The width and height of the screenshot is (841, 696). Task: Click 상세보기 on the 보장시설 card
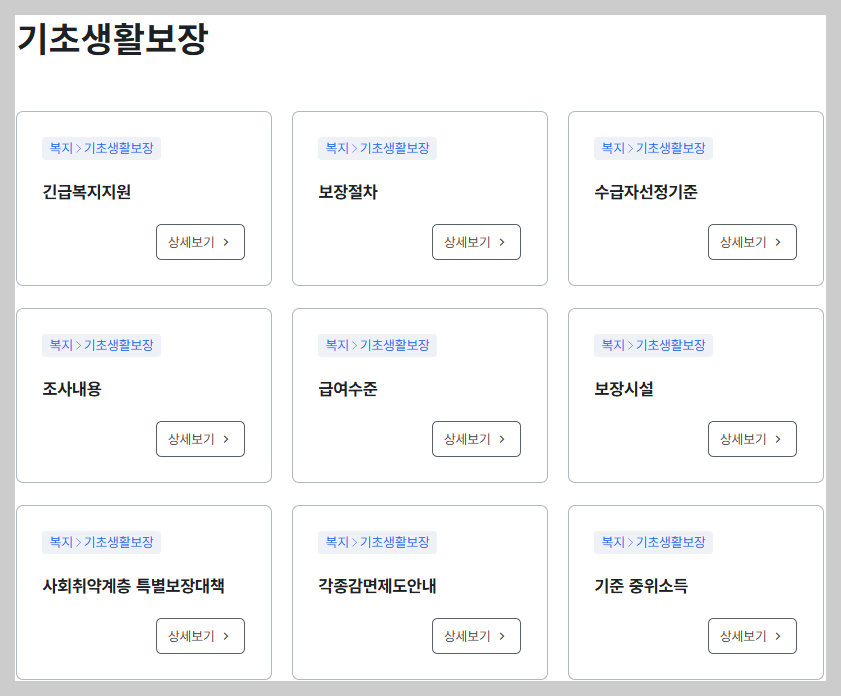click(752, 439)
